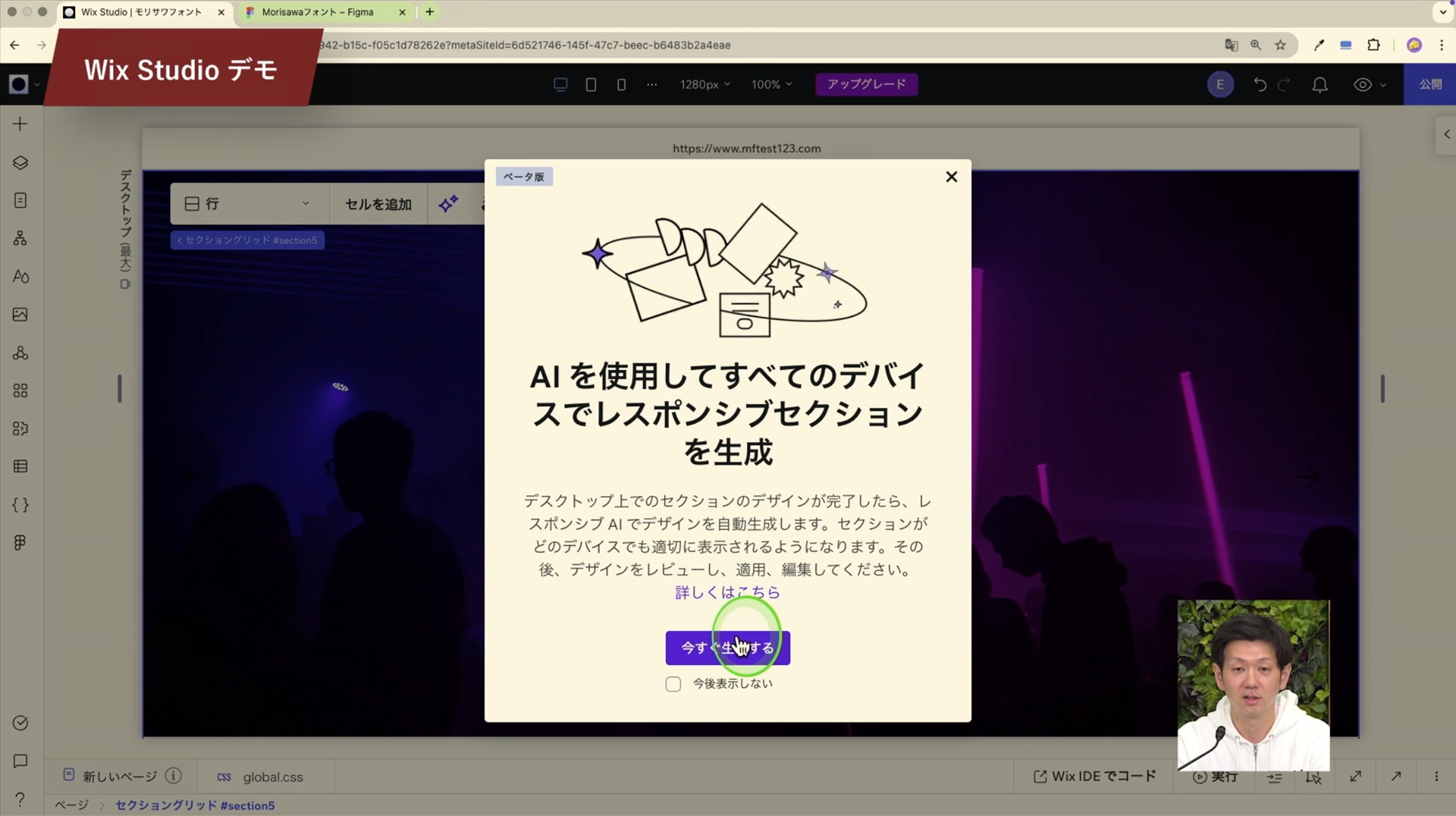1456x816 pixels.
Task: Open the Add Elements plus icon
Action: 20,124
